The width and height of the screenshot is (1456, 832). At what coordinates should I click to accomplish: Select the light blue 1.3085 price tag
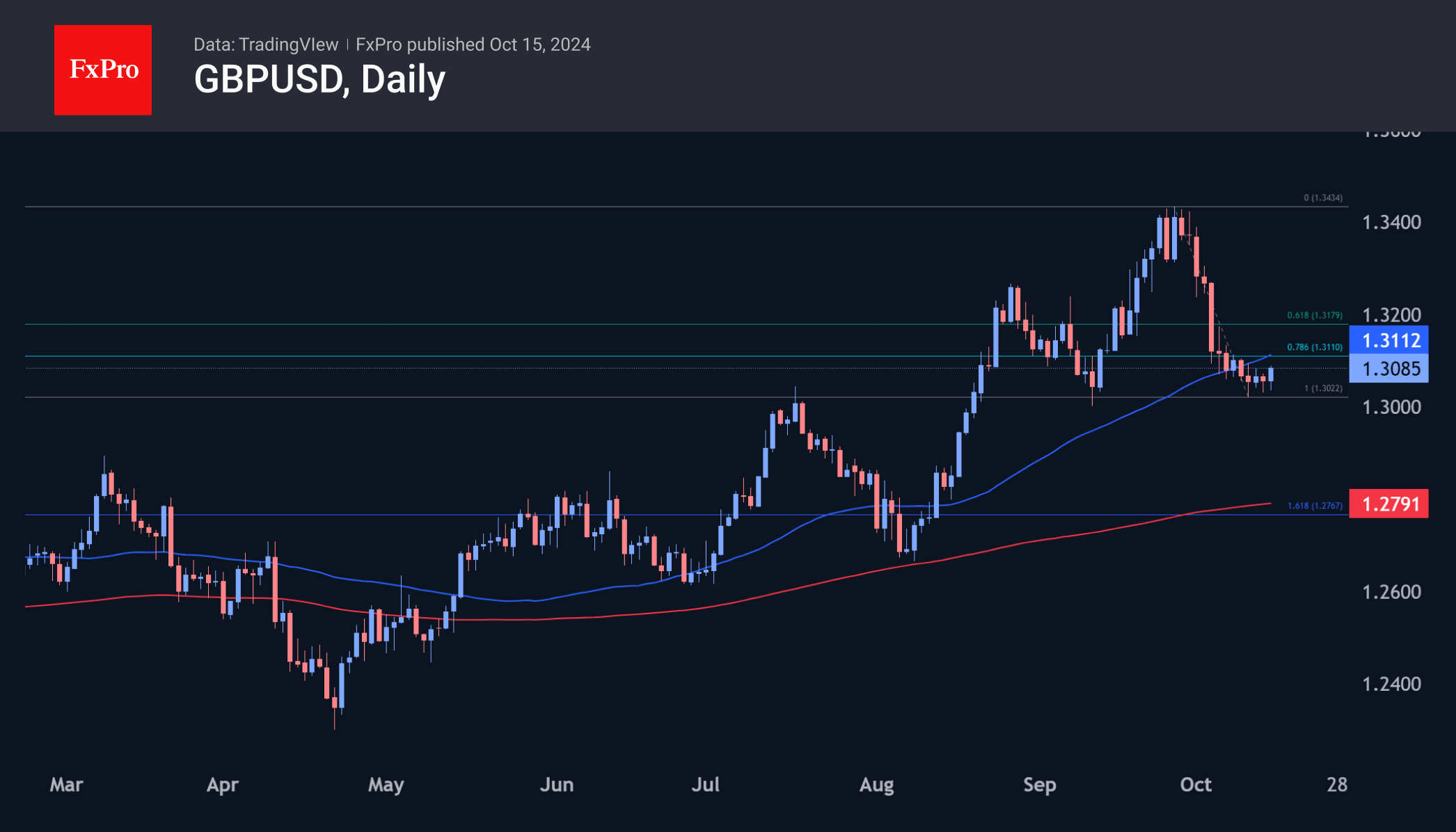tap(1388, 369)
